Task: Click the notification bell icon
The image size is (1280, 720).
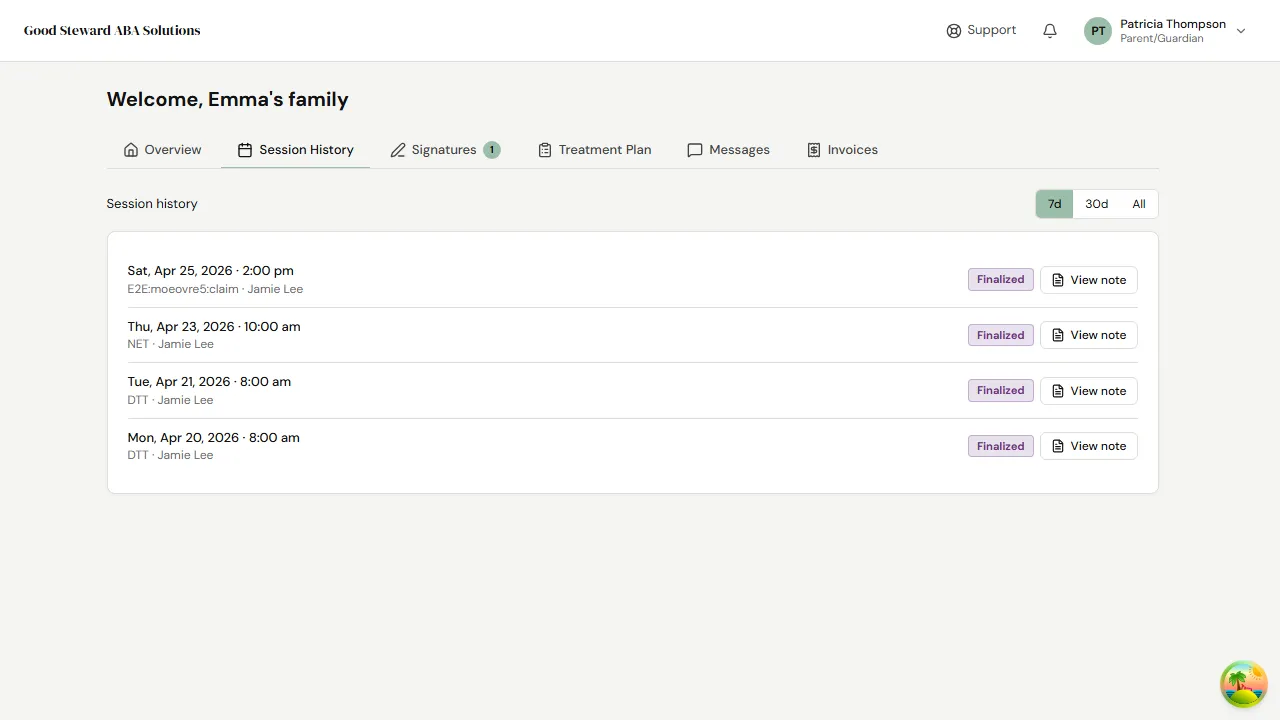Action: 1049,30
